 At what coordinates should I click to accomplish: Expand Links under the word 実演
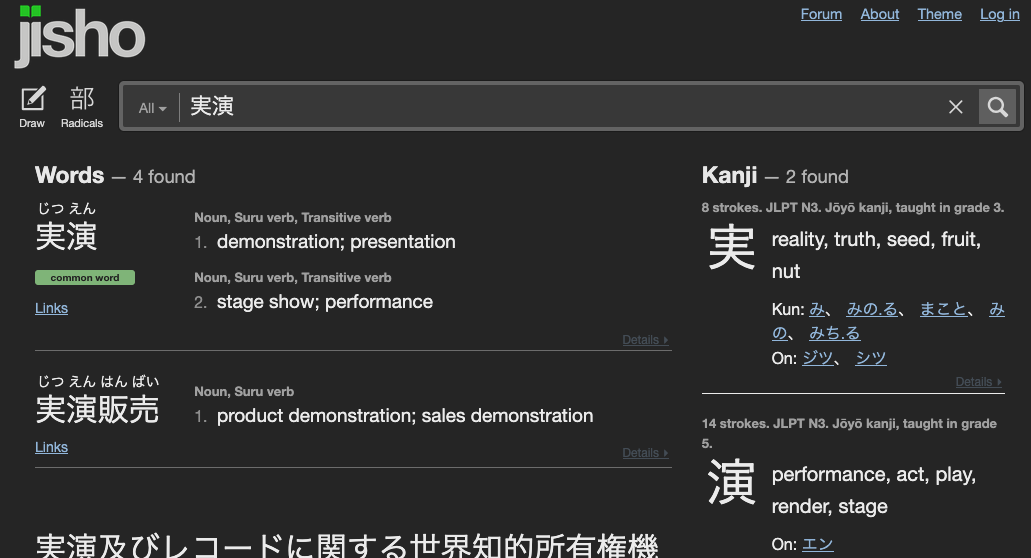click(51, 308)
